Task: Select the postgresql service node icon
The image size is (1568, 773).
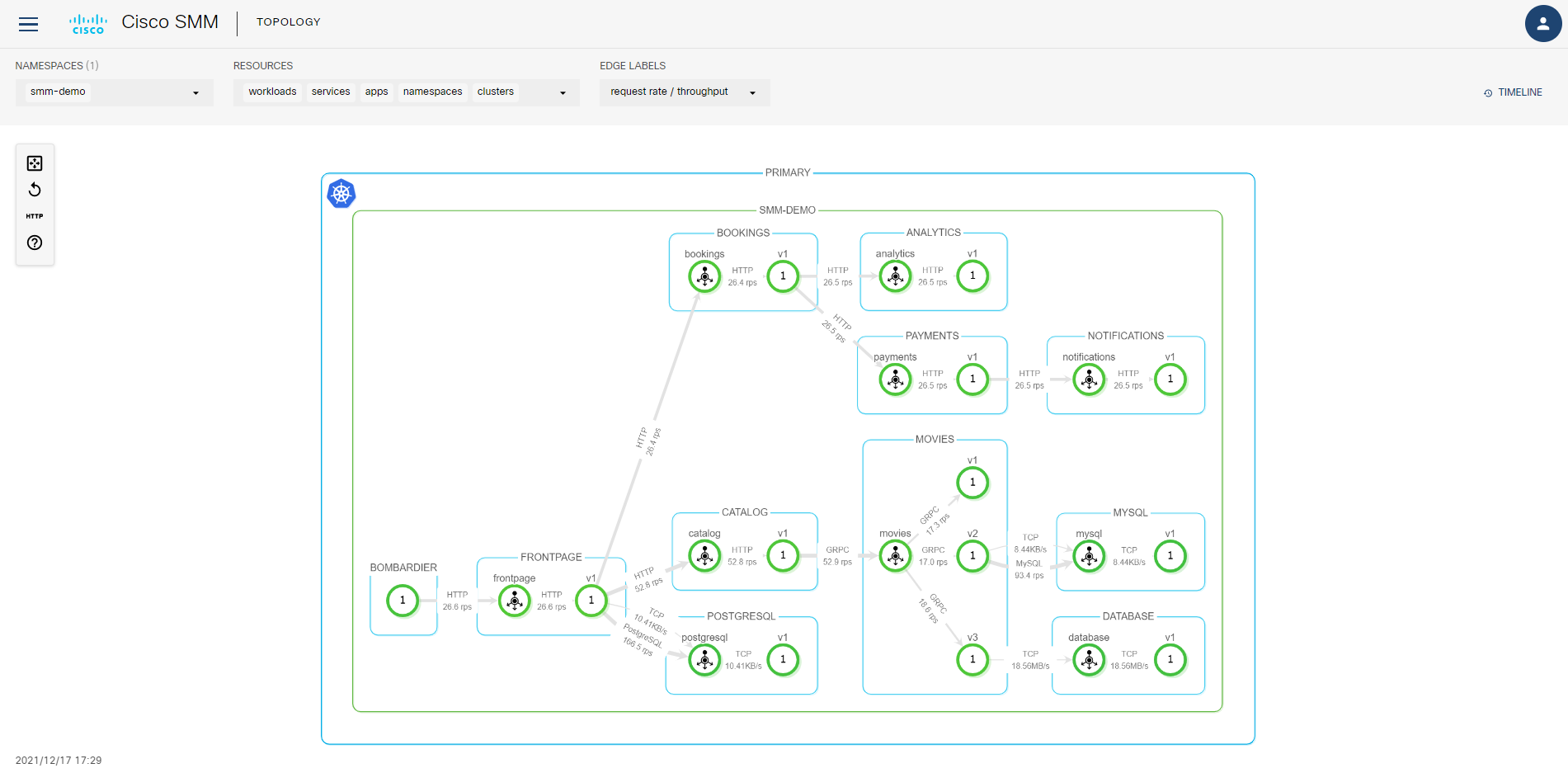Action: click(x=704, y=660)
